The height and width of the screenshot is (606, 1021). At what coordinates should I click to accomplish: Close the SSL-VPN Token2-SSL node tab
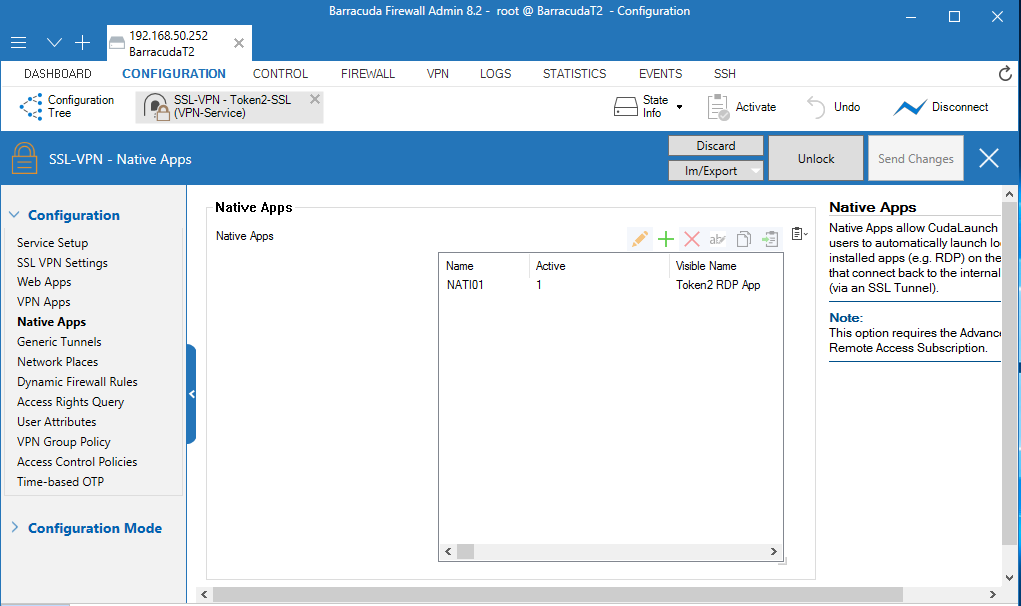coord(315,99)
